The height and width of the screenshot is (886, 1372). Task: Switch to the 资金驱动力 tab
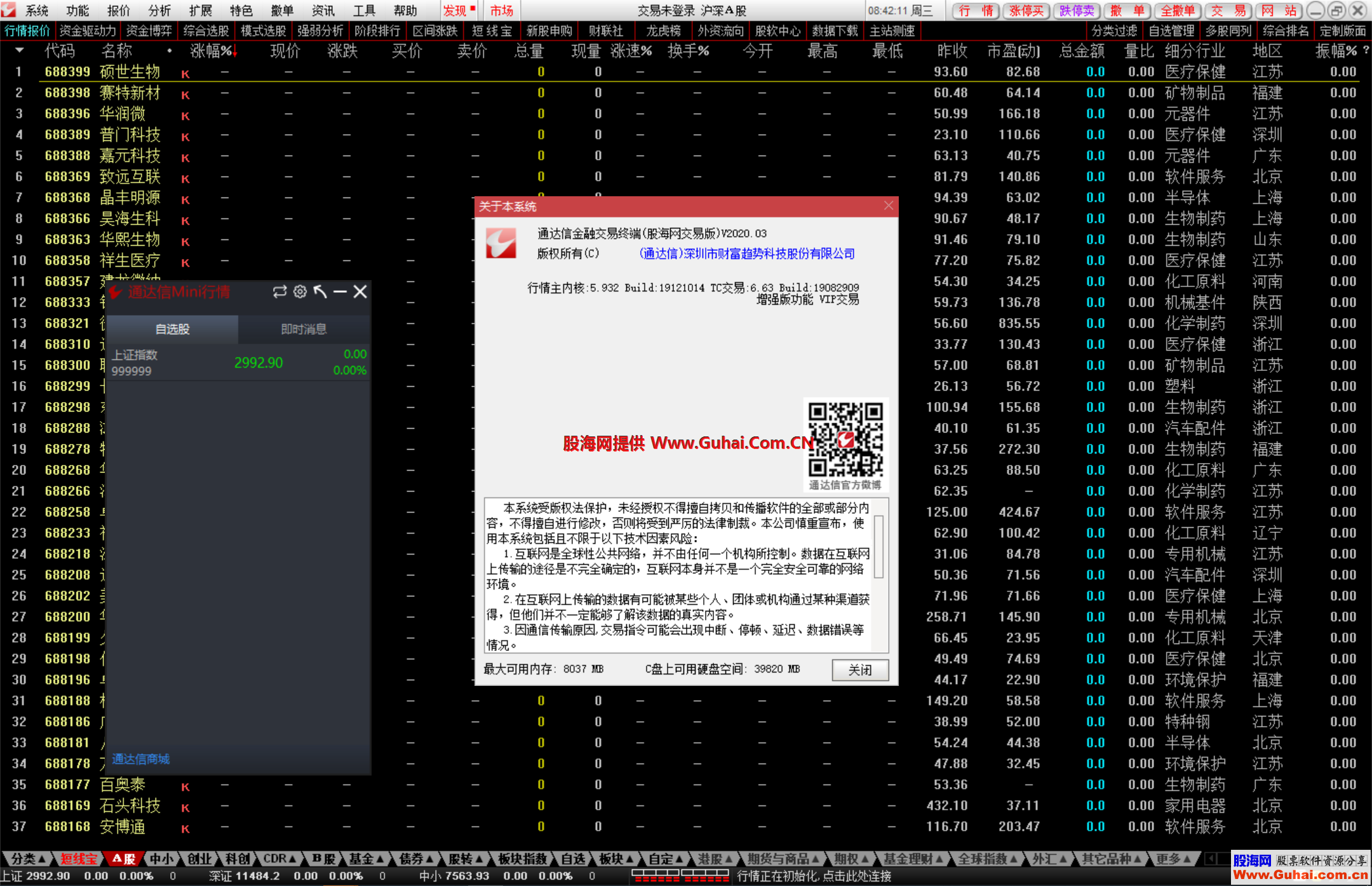(88, 30)
